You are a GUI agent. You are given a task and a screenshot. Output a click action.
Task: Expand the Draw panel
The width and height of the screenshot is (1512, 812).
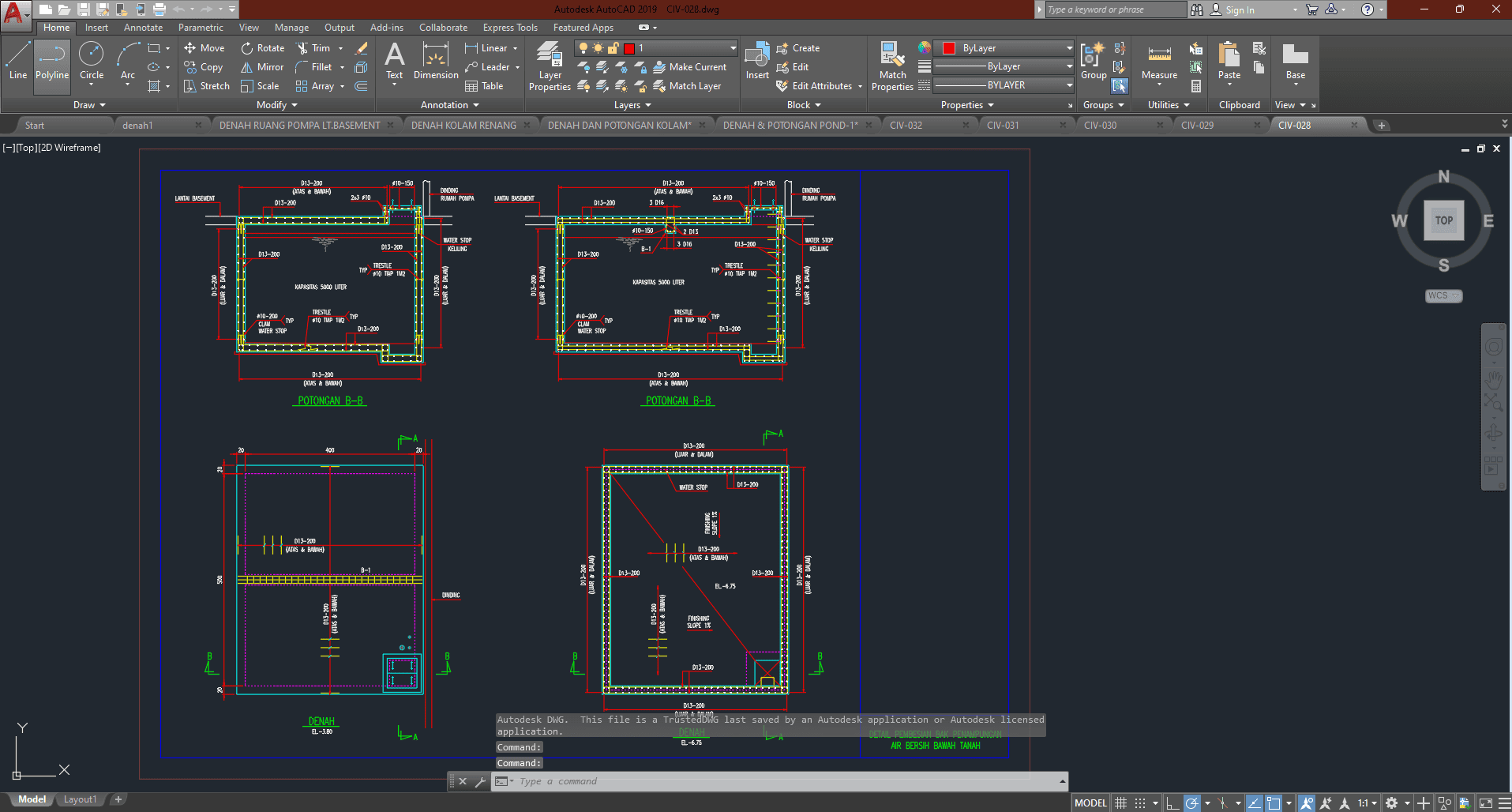[88, 105]
